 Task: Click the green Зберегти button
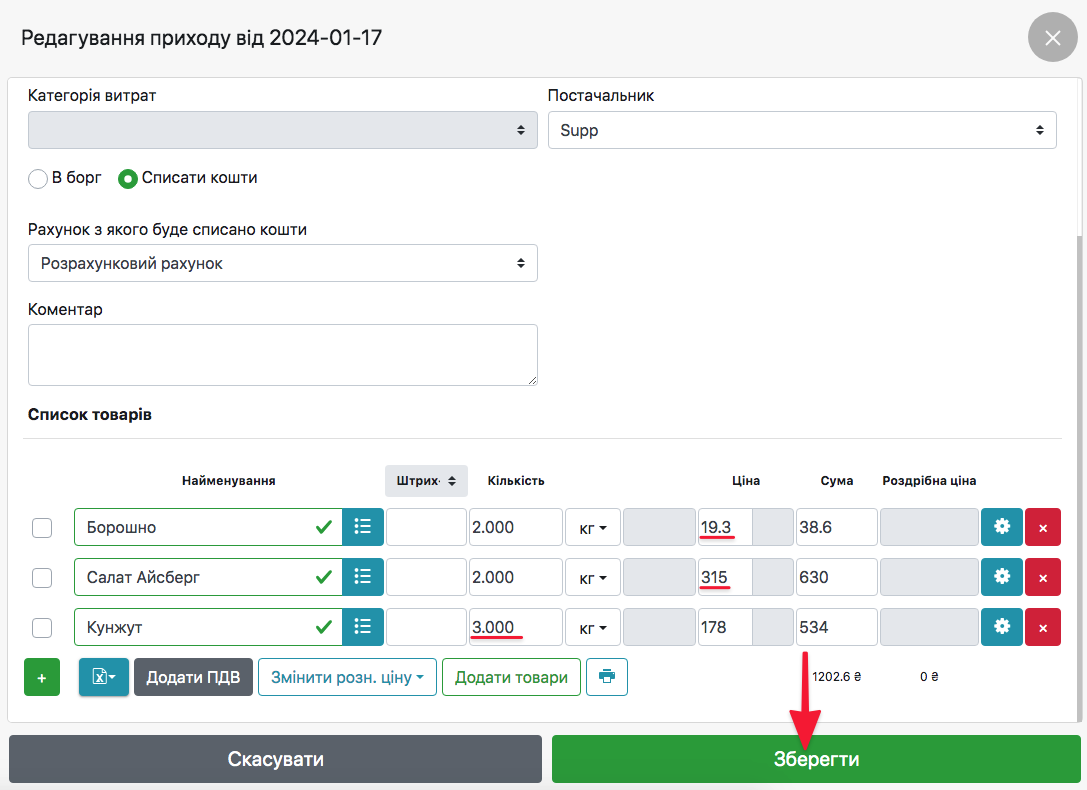point(816,759)
